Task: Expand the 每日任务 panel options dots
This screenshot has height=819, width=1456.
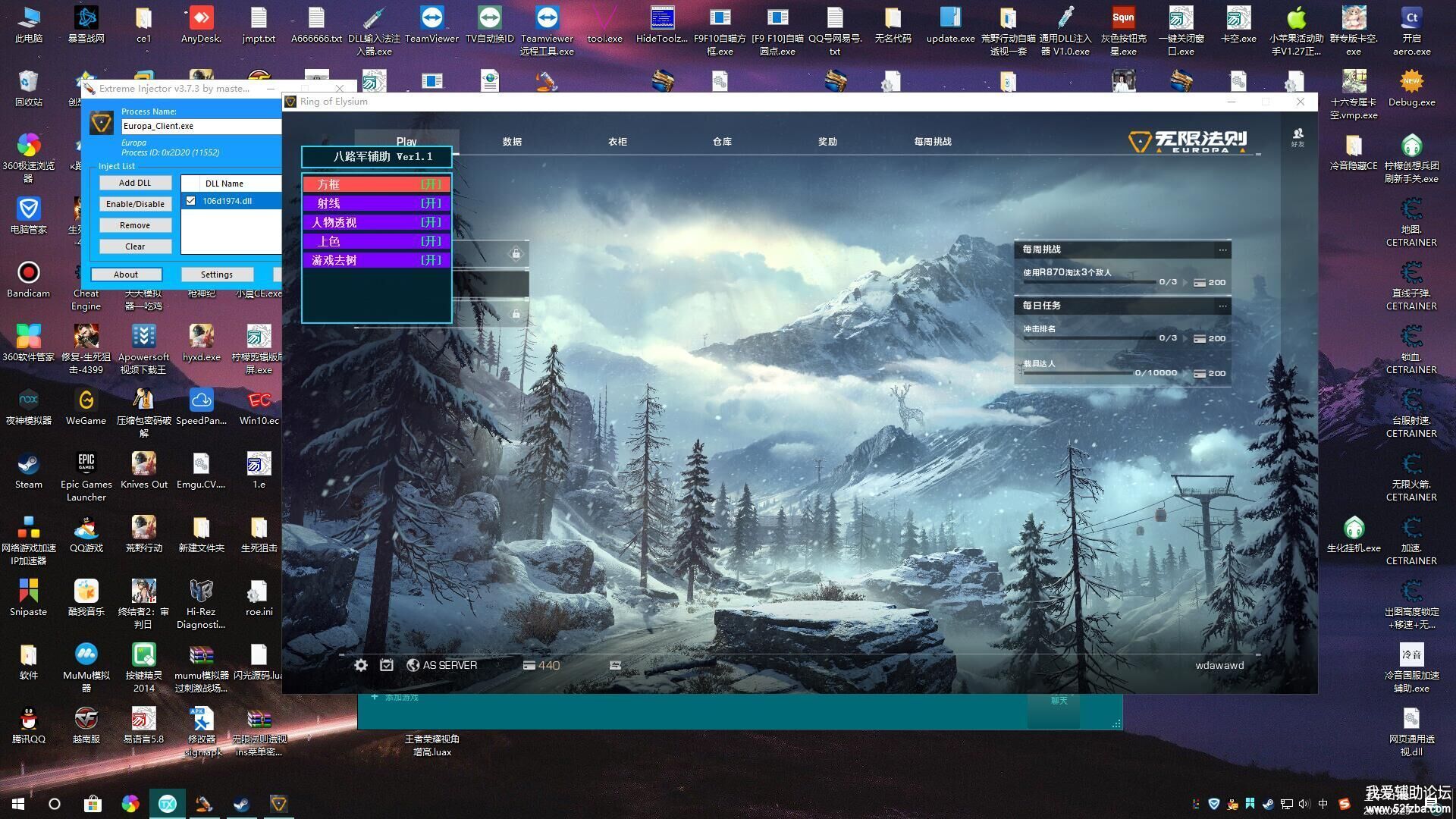Action: pyautogui.click(x=1222, y=306)
